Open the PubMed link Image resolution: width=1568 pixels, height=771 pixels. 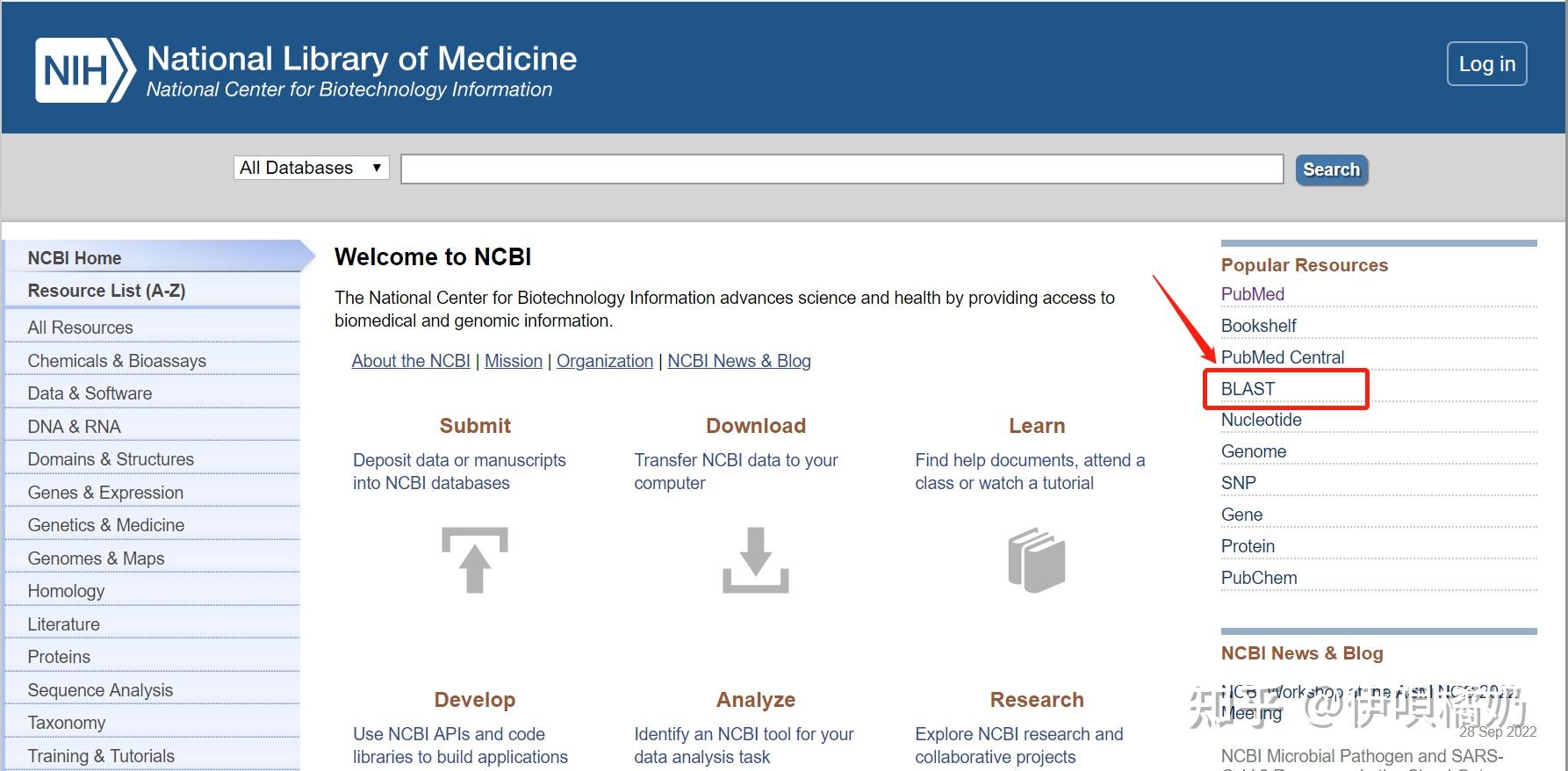1252,294
